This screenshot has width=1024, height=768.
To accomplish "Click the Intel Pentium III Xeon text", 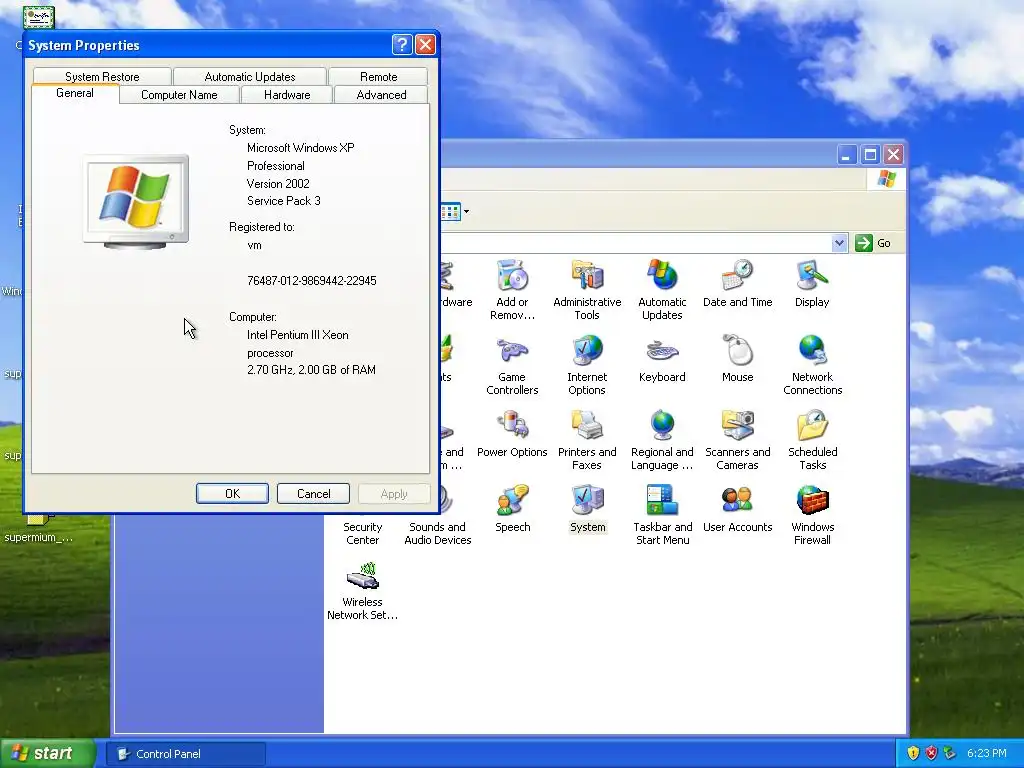I will 297,335.
